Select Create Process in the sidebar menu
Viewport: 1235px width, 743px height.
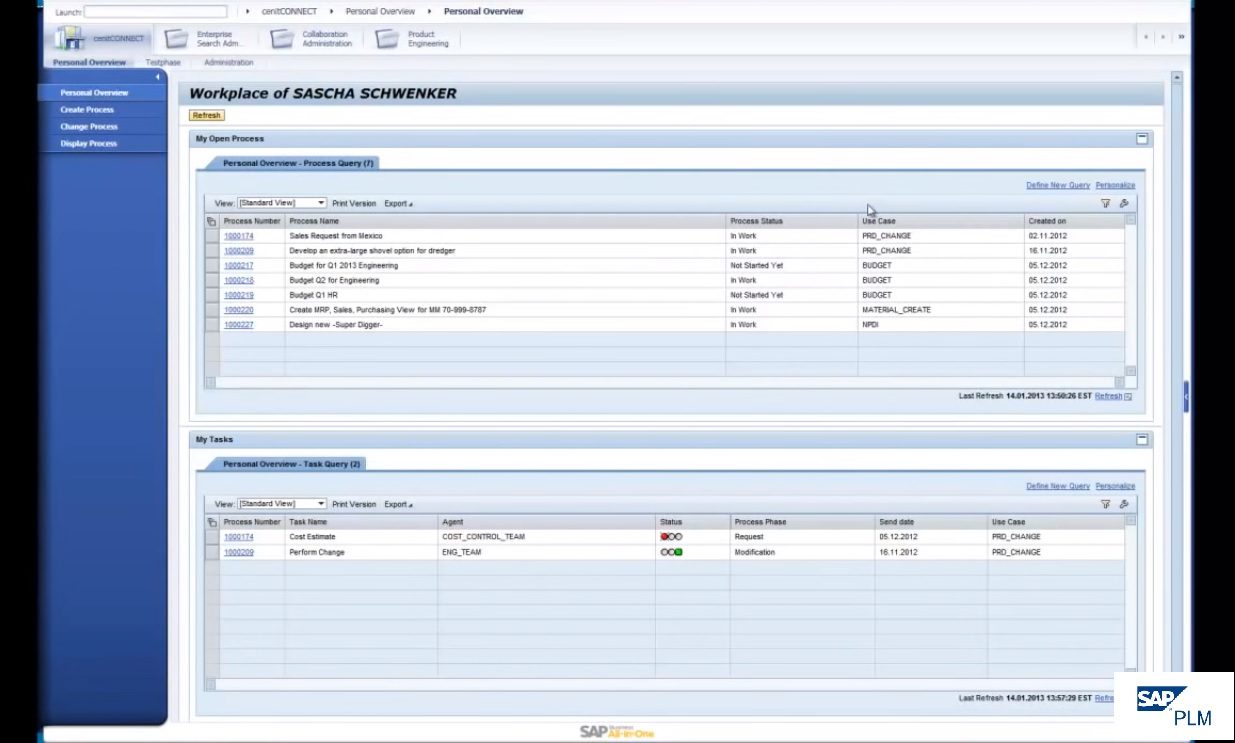(88, 109)
